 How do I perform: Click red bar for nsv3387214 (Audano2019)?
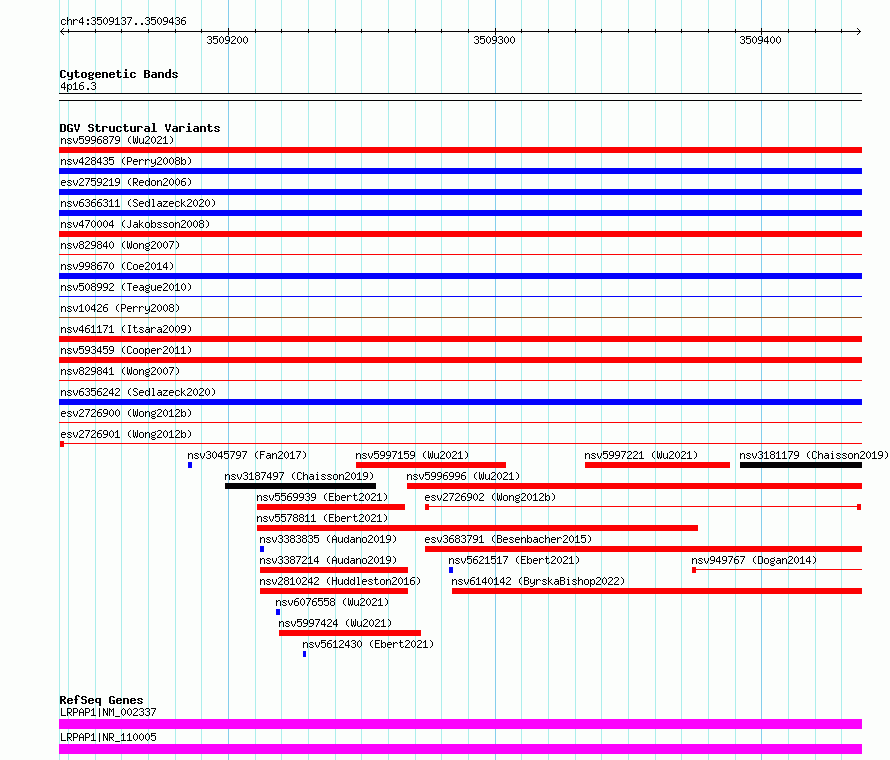[x=334, y=570]
